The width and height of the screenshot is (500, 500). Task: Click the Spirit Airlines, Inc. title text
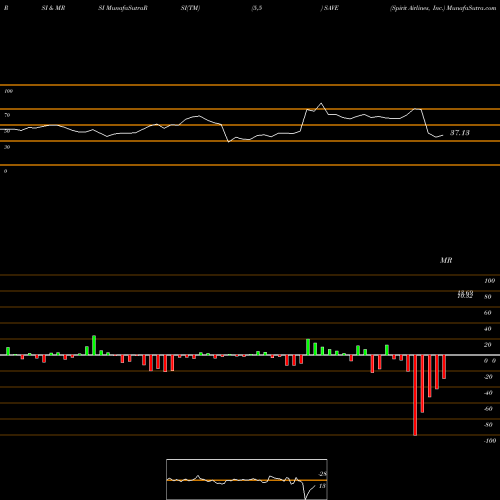coord(417,8)
